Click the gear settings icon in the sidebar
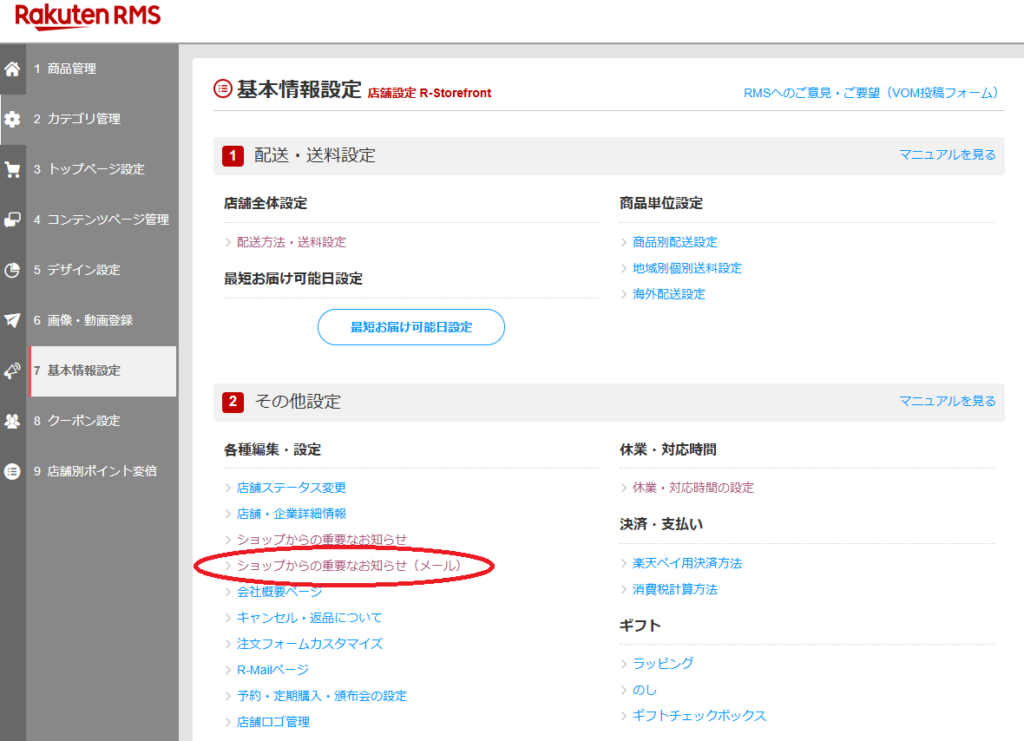This screenshot has width=1024, height=741. click(12, 119)
